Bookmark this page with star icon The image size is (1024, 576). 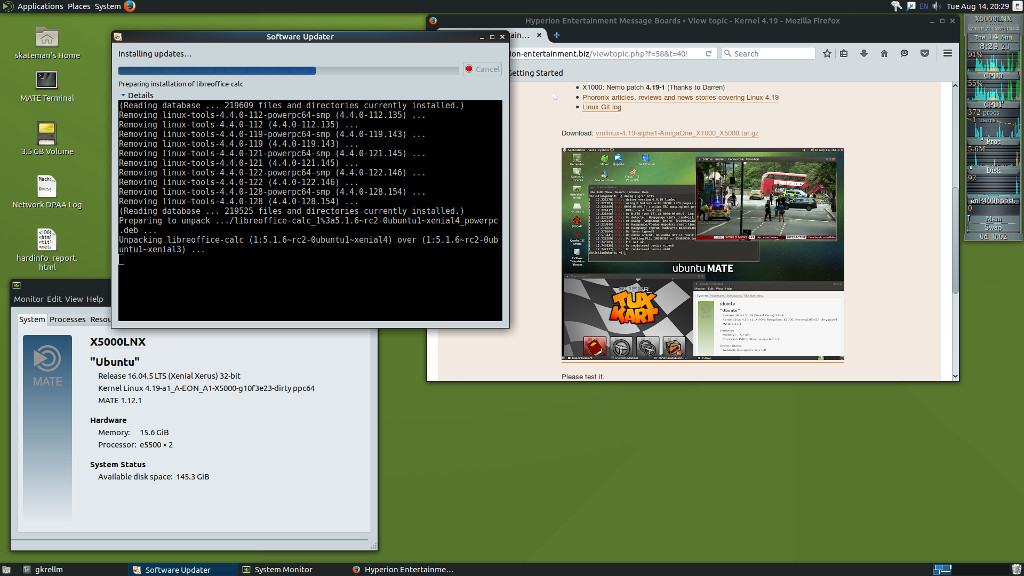(827, 54)
